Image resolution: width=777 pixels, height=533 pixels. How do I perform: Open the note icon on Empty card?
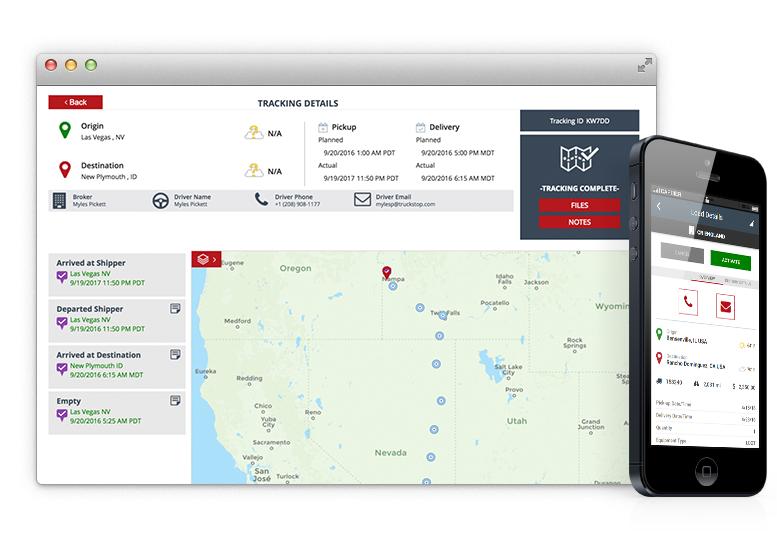175,400
